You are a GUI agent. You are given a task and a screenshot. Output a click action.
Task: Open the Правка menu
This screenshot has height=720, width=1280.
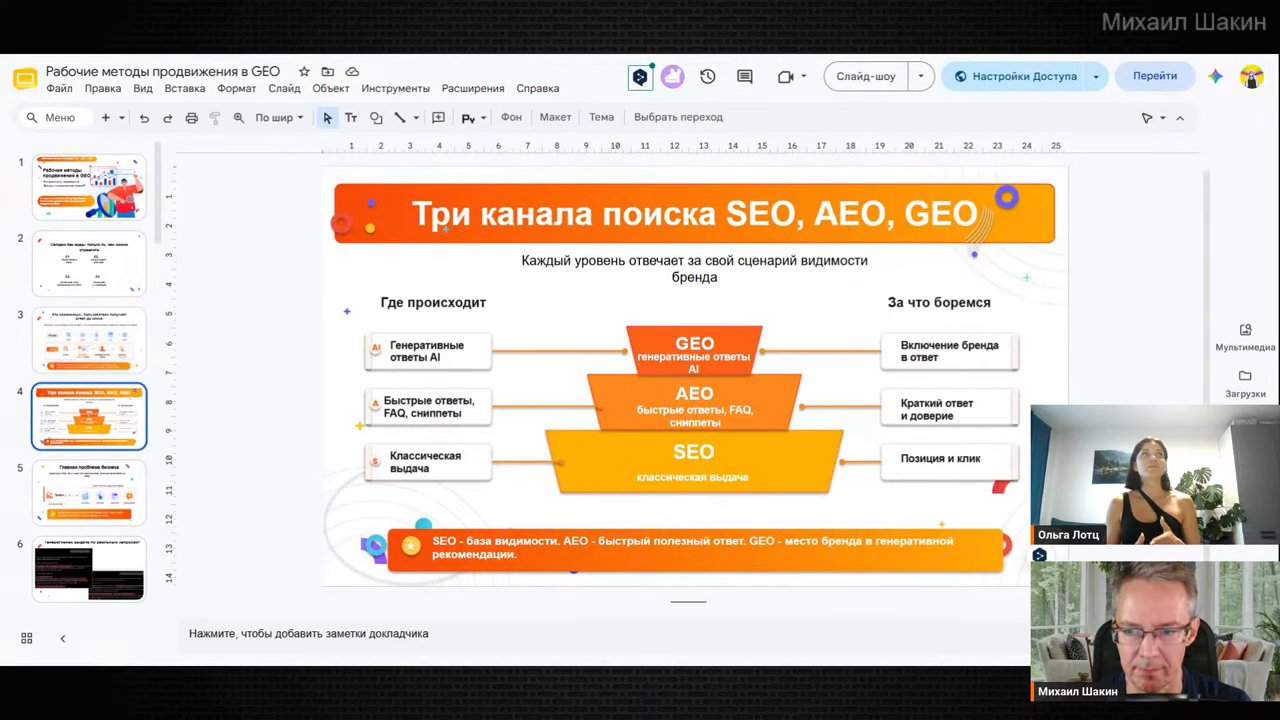coord(103,89)
